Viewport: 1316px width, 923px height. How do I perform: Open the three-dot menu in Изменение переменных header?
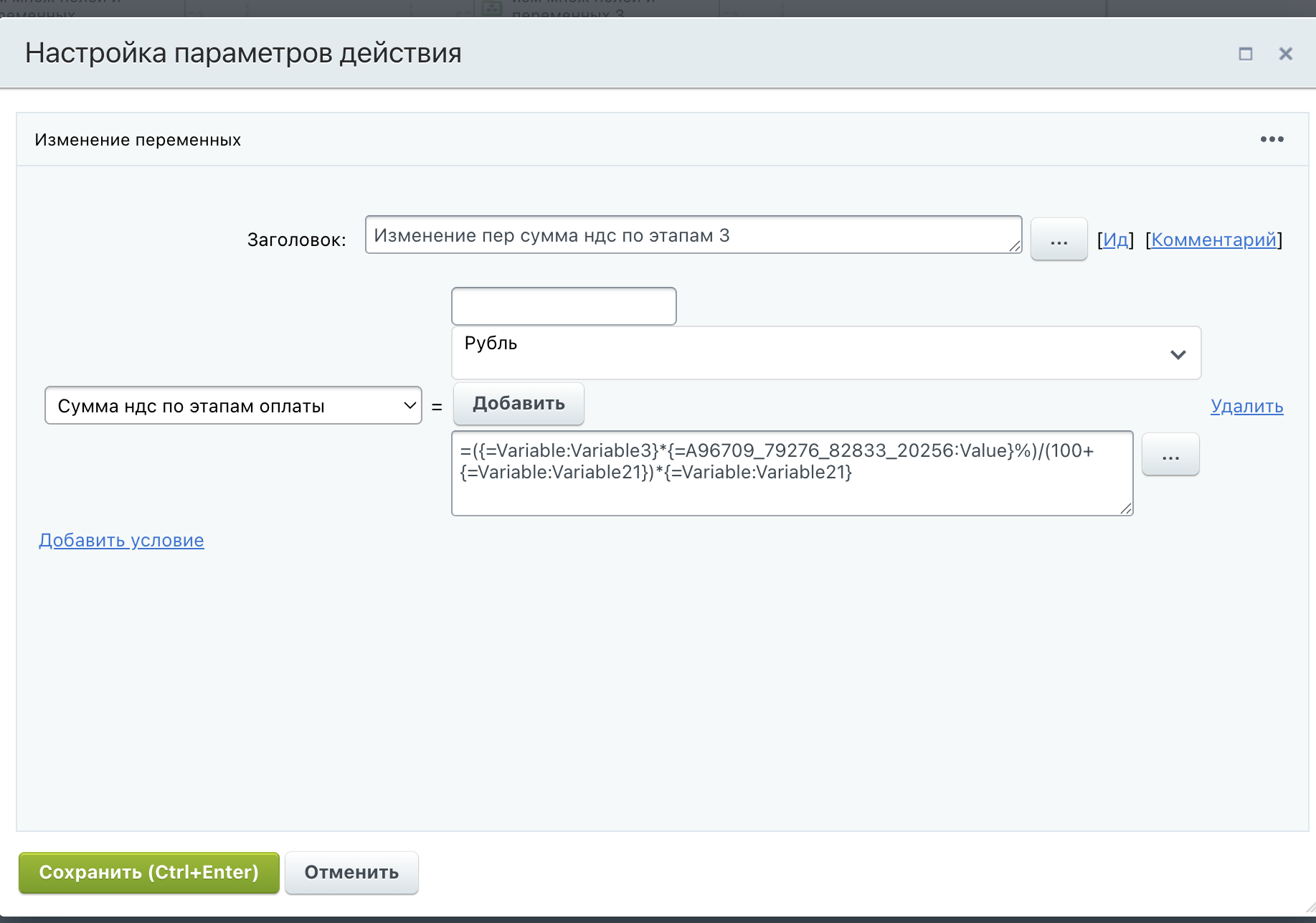pos(1272,139)
